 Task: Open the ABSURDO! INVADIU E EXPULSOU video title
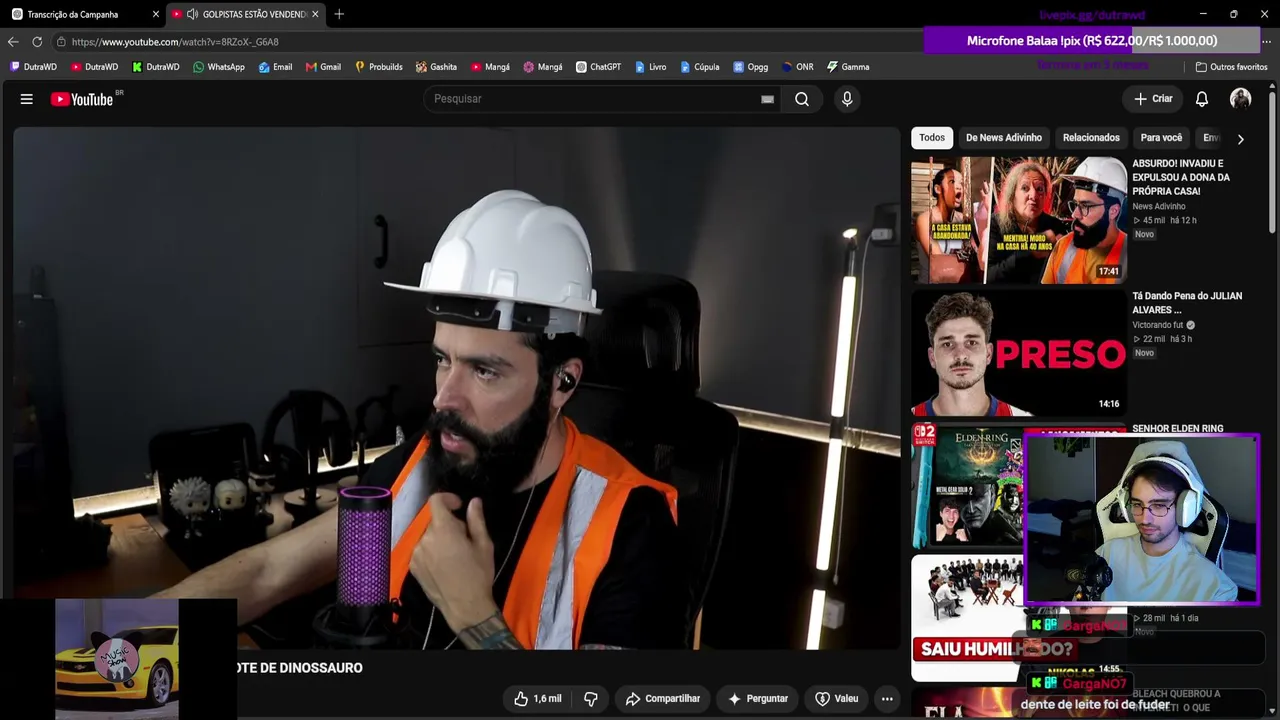pos(1181,177)
